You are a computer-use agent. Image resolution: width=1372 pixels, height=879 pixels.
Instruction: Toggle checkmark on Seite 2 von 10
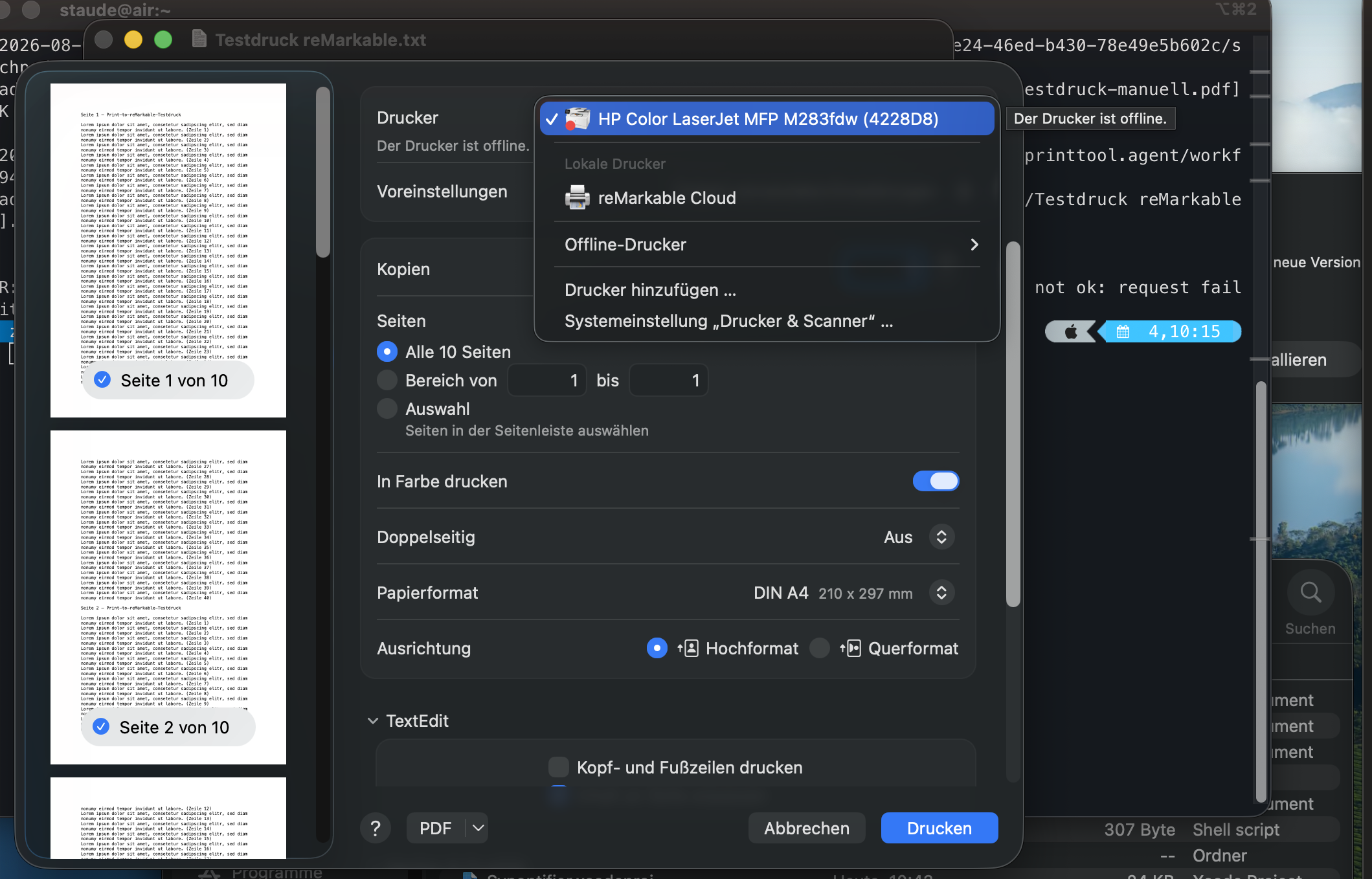point(101,727)
